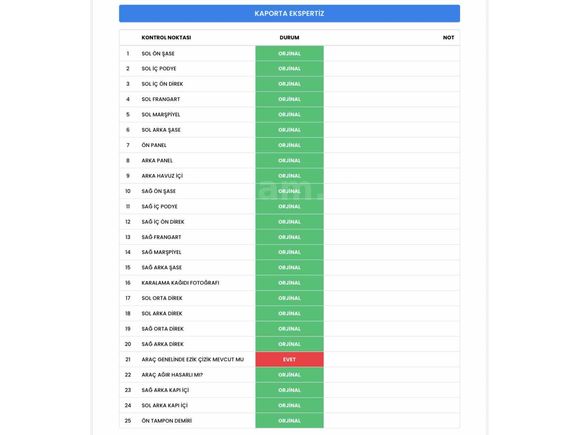Select KARALAMA KAĞIDI FOTOĞRAFI row label

tap(180, 283)
